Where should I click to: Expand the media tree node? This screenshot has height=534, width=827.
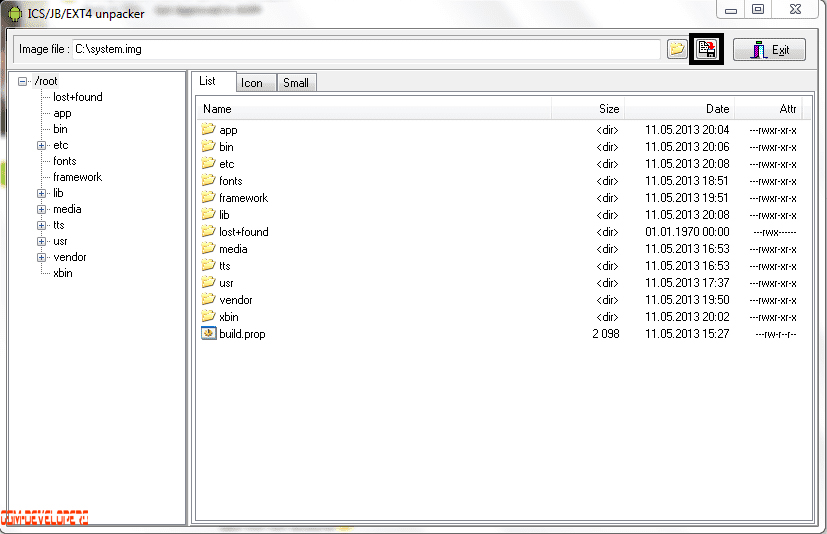click(41, 209)
